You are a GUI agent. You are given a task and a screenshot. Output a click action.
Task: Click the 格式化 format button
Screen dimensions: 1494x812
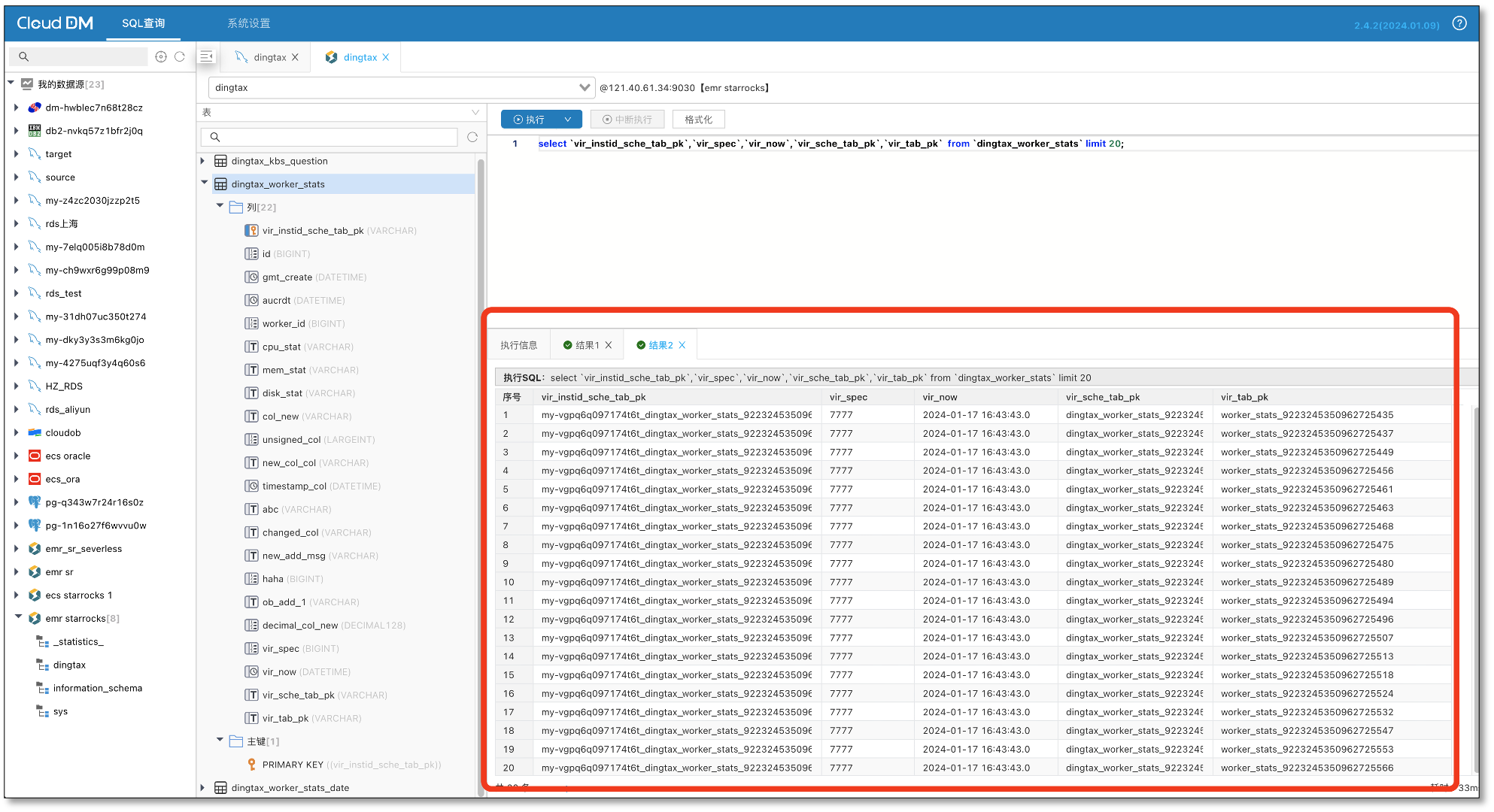coord(699,120)
